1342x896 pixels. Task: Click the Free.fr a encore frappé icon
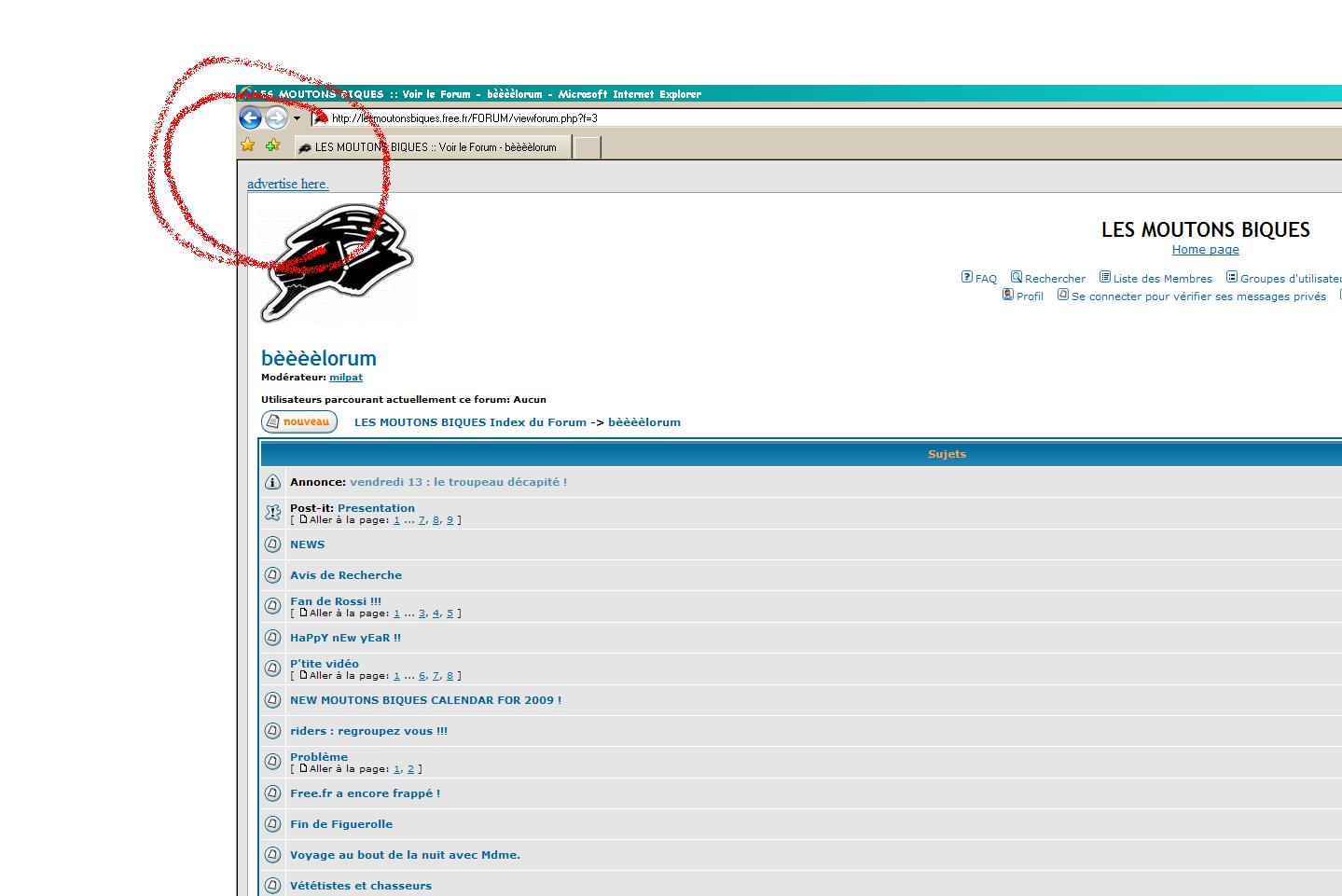pos(272,793)
